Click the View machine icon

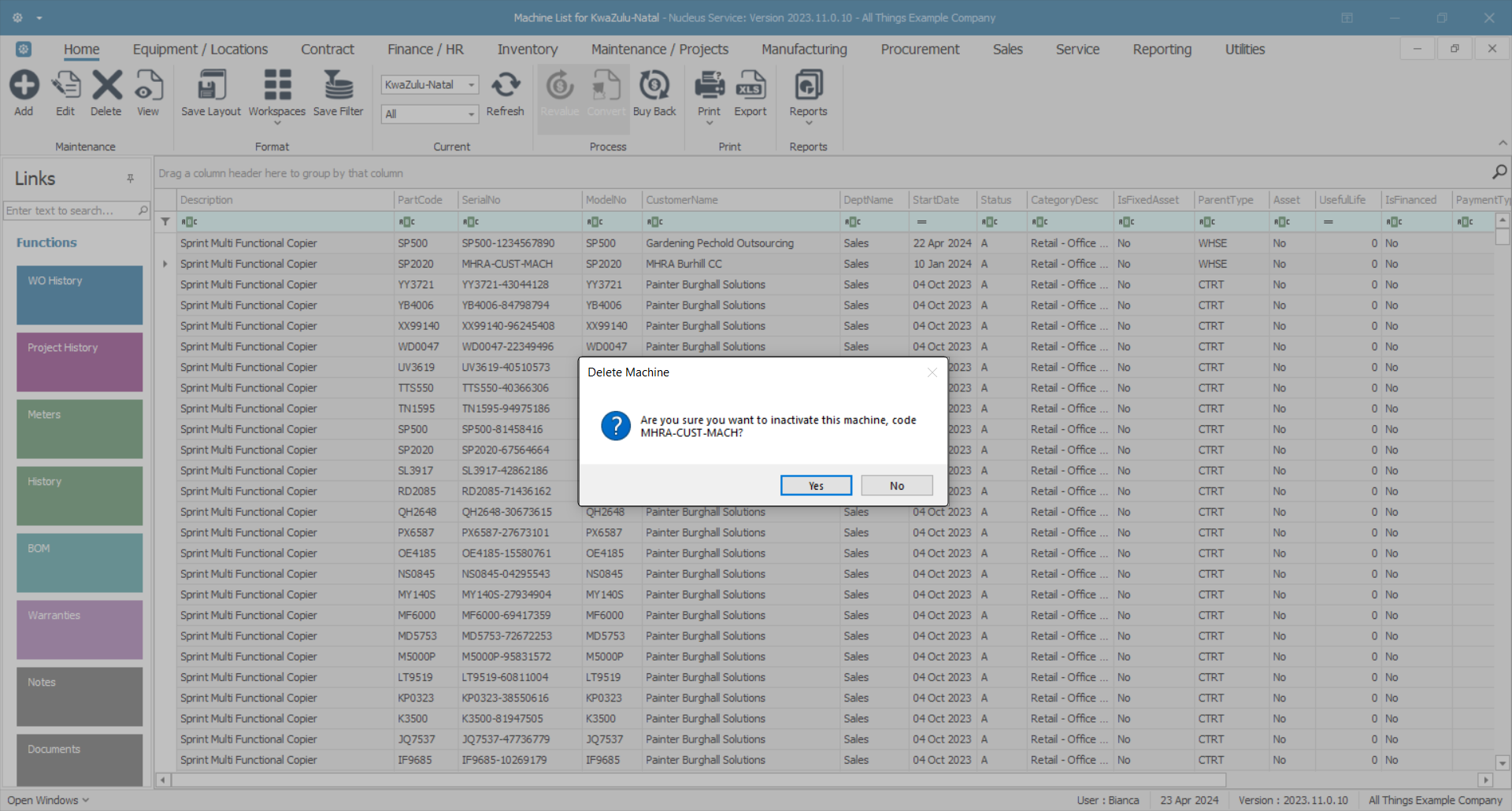coord(148,86)
